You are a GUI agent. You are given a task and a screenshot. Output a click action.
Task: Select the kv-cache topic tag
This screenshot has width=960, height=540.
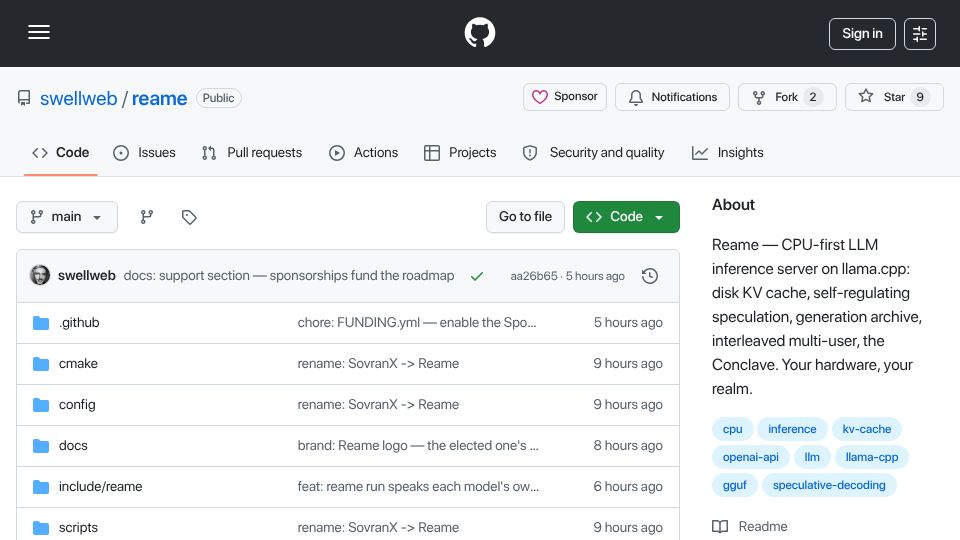pyautogui.click(x=866, y=429)
